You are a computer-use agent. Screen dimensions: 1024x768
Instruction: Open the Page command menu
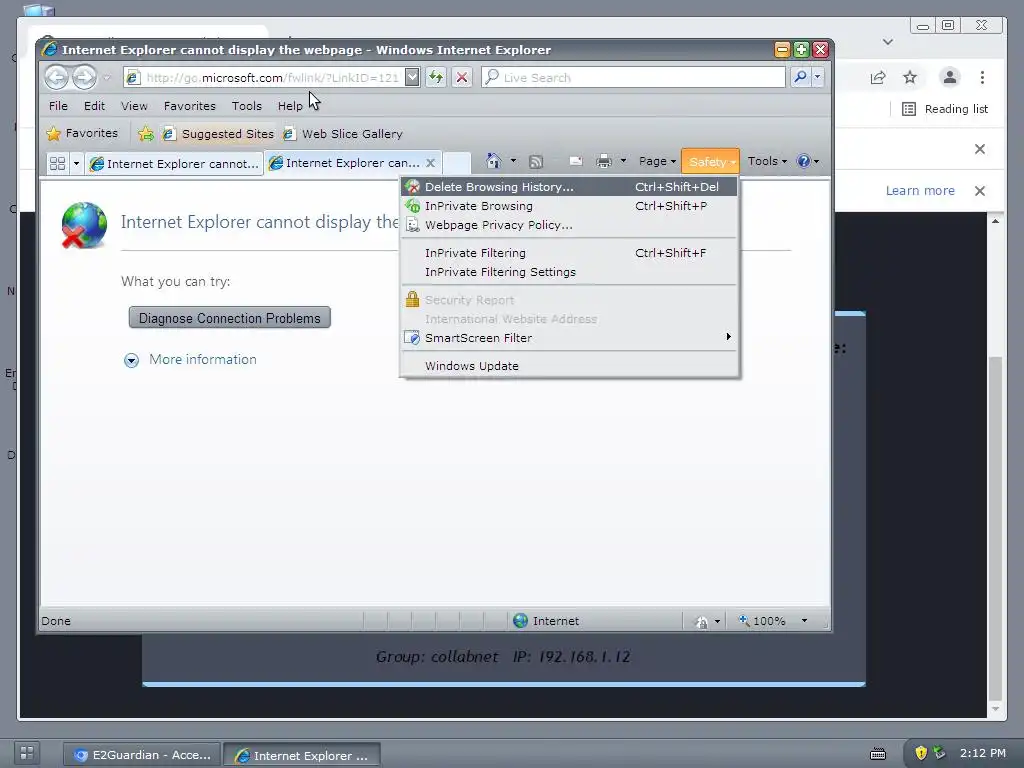pos(657,161)
